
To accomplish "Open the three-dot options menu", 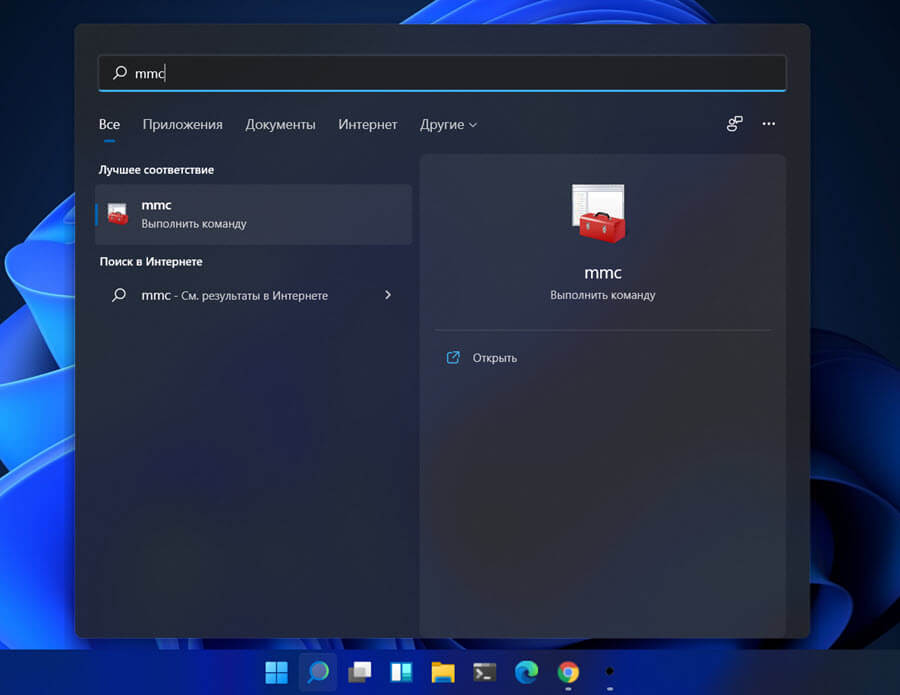I will [769, 123].
